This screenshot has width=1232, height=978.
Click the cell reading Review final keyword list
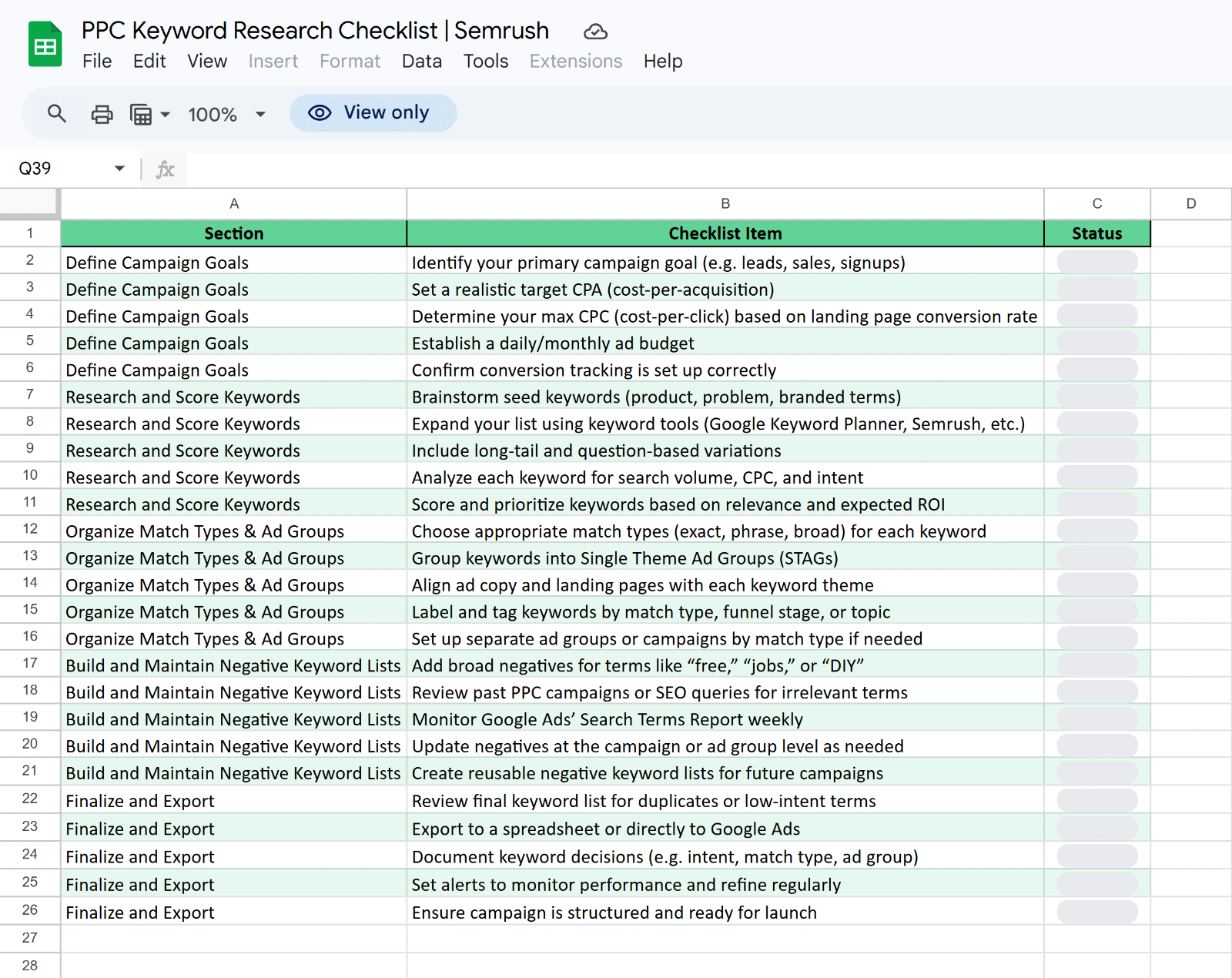[644, 800]
